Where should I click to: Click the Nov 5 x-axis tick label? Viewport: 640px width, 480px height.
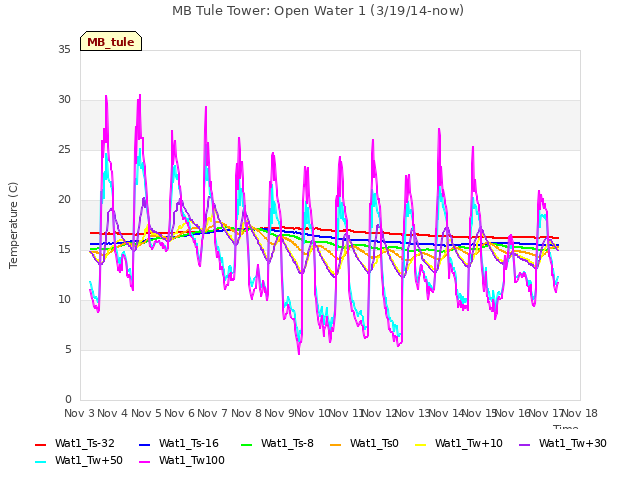click(x=146, y=413)
